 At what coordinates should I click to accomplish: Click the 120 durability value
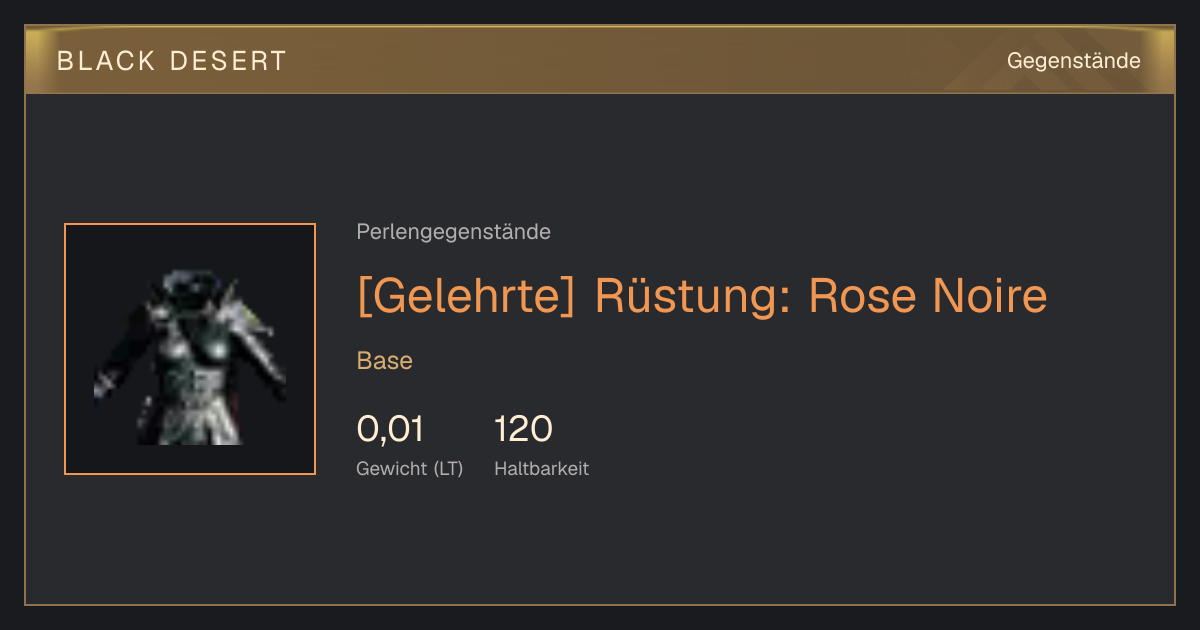523,429
